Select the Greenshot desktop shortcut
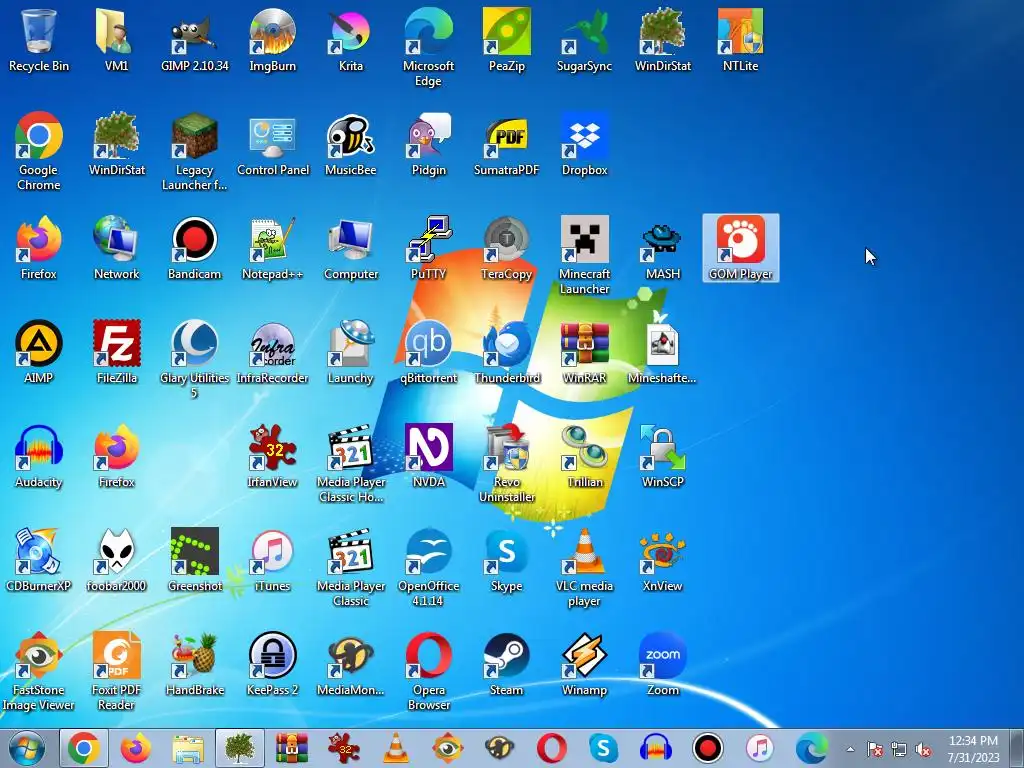 point(195,560)
